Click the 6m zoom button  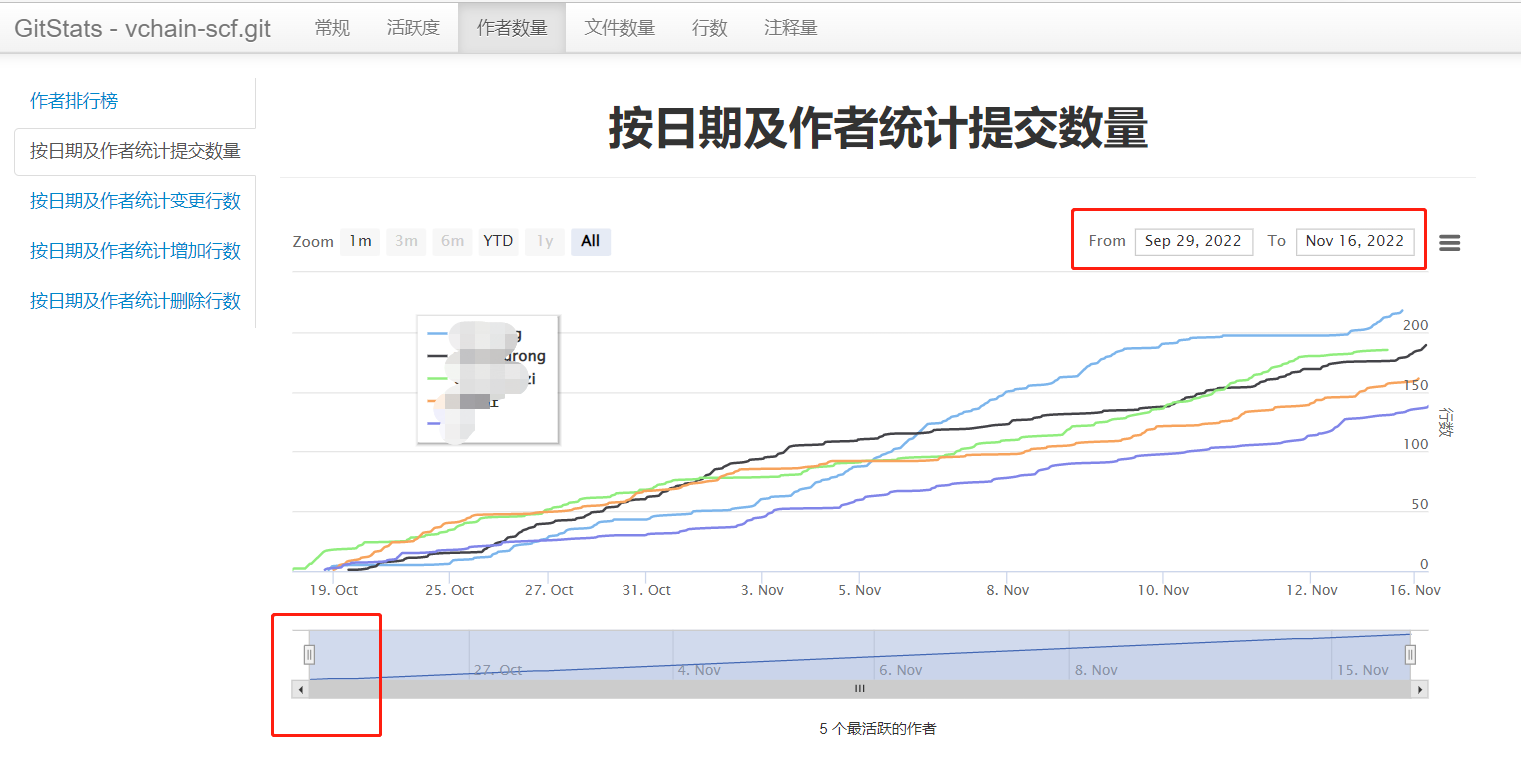point(453,241)
